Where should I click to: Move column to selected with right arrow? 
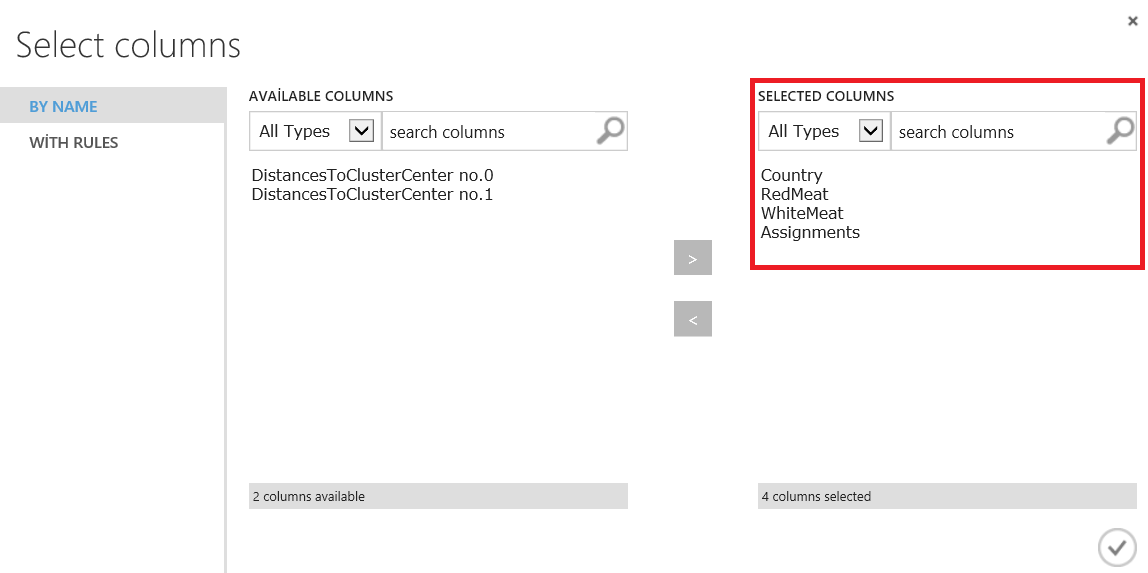pyautogui.click(x=693, y=258)
